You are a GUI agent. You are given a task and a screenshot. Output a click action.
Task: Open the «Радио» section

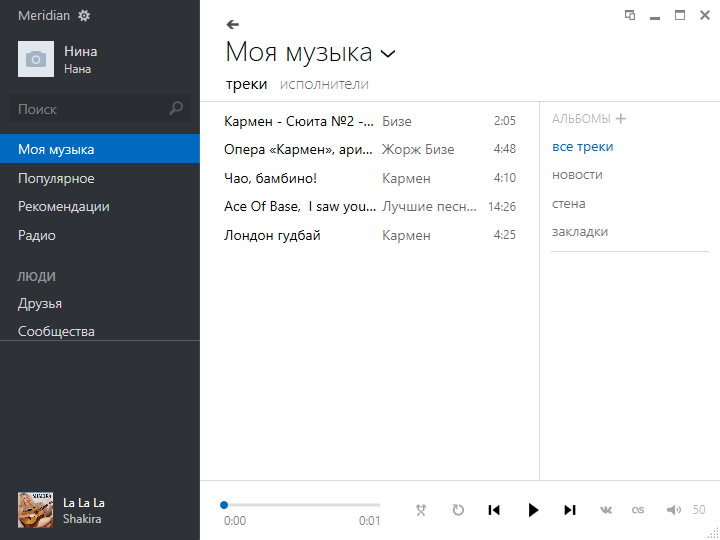click(x=37, y=236)
